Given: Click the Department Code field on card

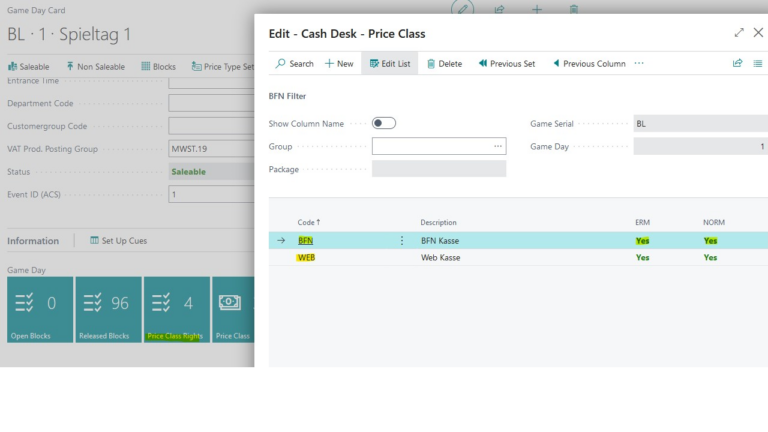Looking at the screenshot, I should point(212,103).
